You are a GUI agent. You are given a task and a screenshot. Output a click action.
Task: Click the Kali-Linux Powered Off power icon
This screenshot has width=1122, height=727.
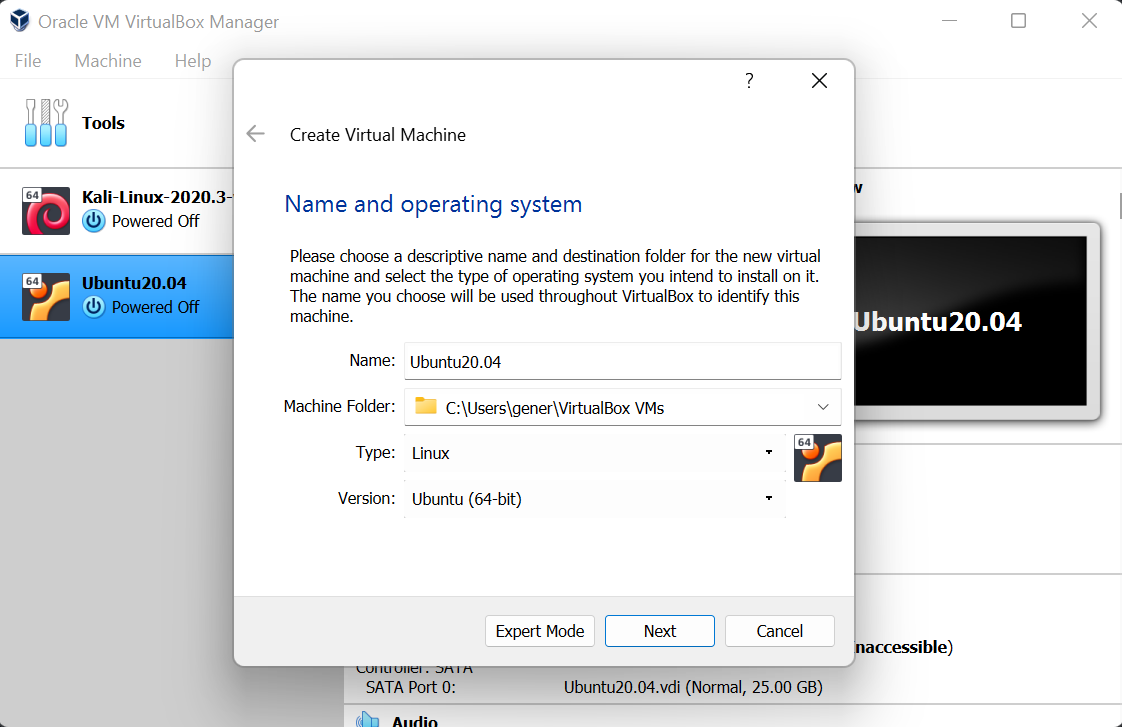coord(94,221)
